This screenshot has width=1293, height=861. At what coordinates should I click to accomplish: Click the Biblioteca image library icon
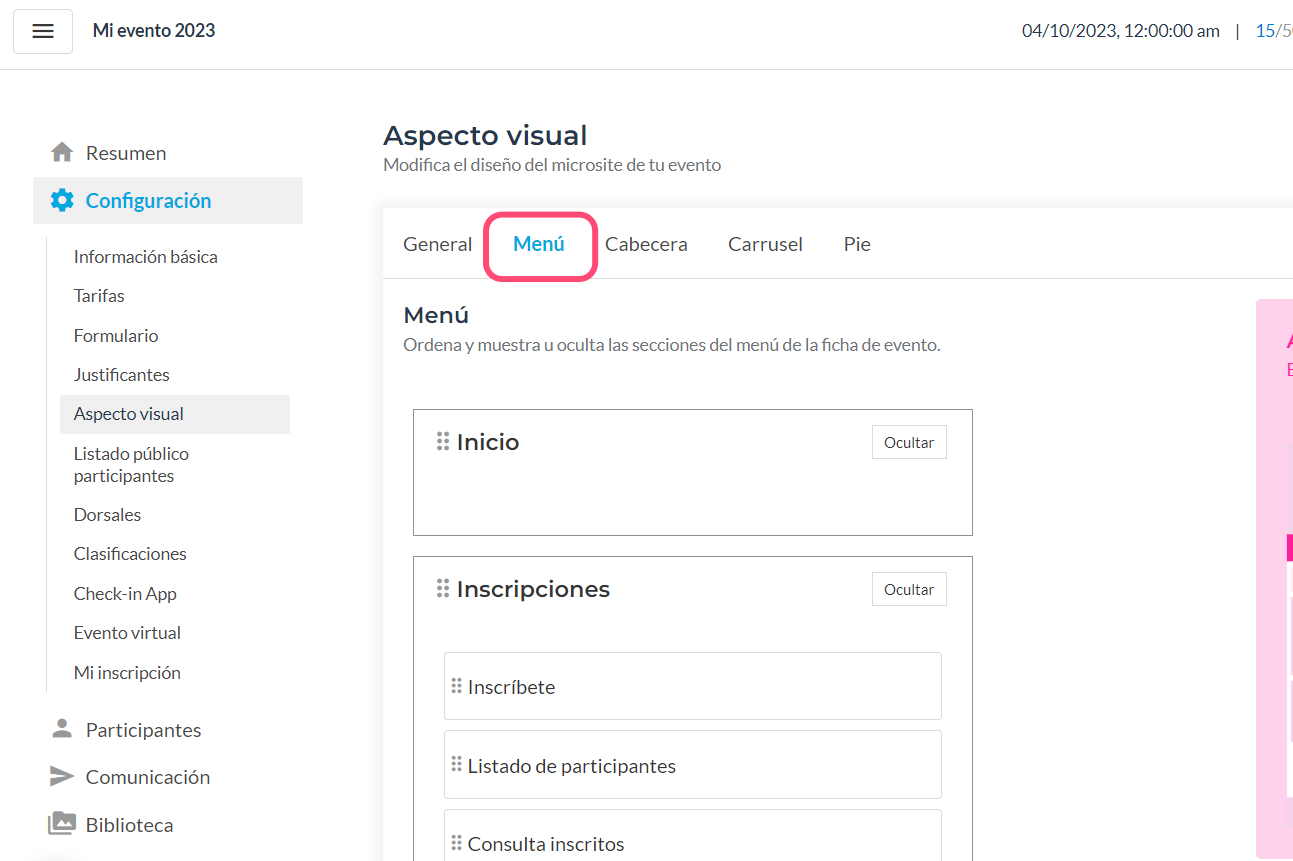pyautogui.click(x=62, y=824)
